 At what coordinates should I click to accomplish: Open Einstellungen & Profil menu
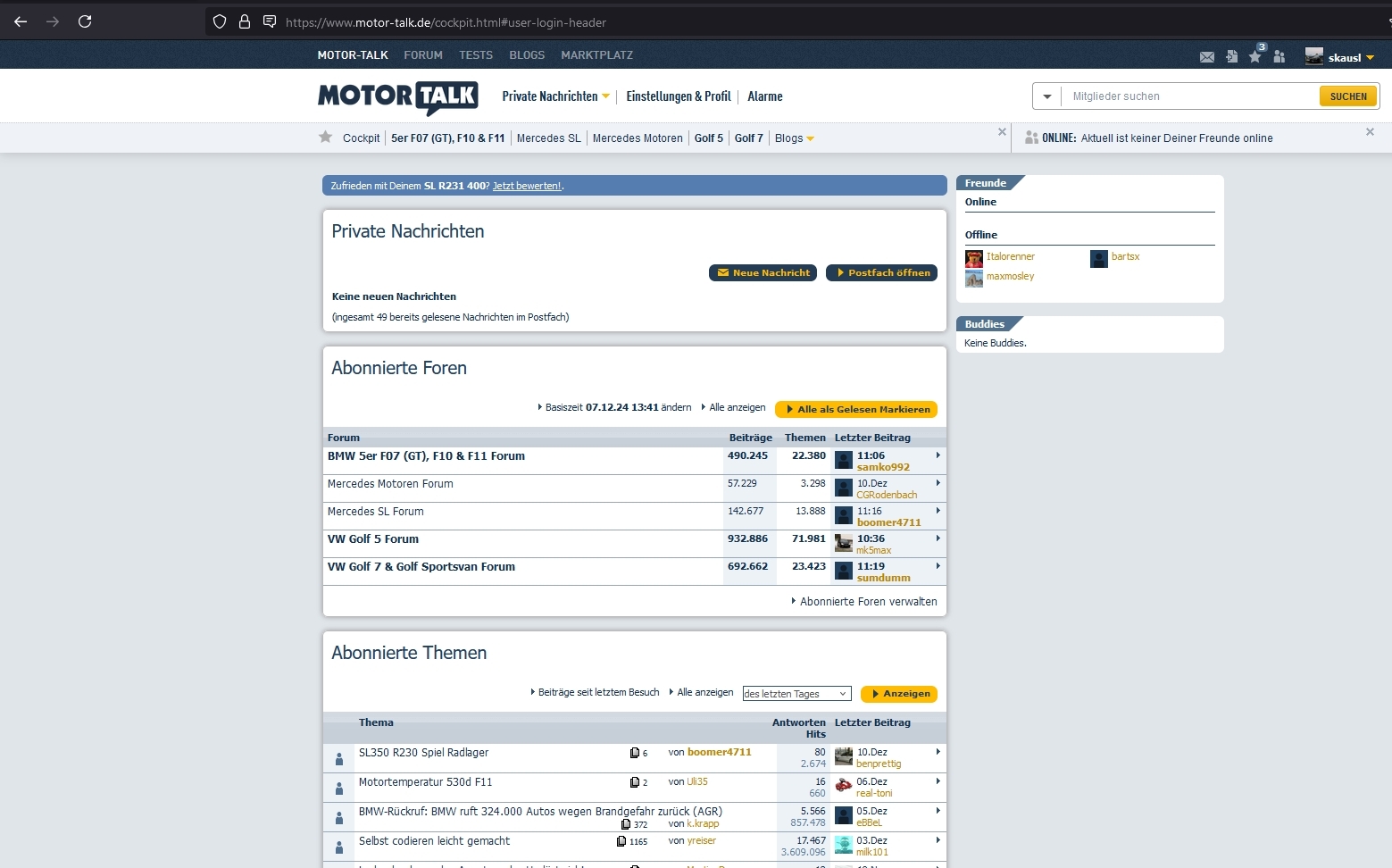(679, 96)
